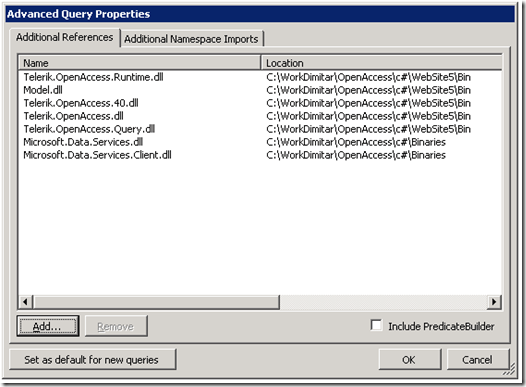Click the Advanced Query Properties title bar
This screenshot has width=526, height=387.
(x=260, y=14)
